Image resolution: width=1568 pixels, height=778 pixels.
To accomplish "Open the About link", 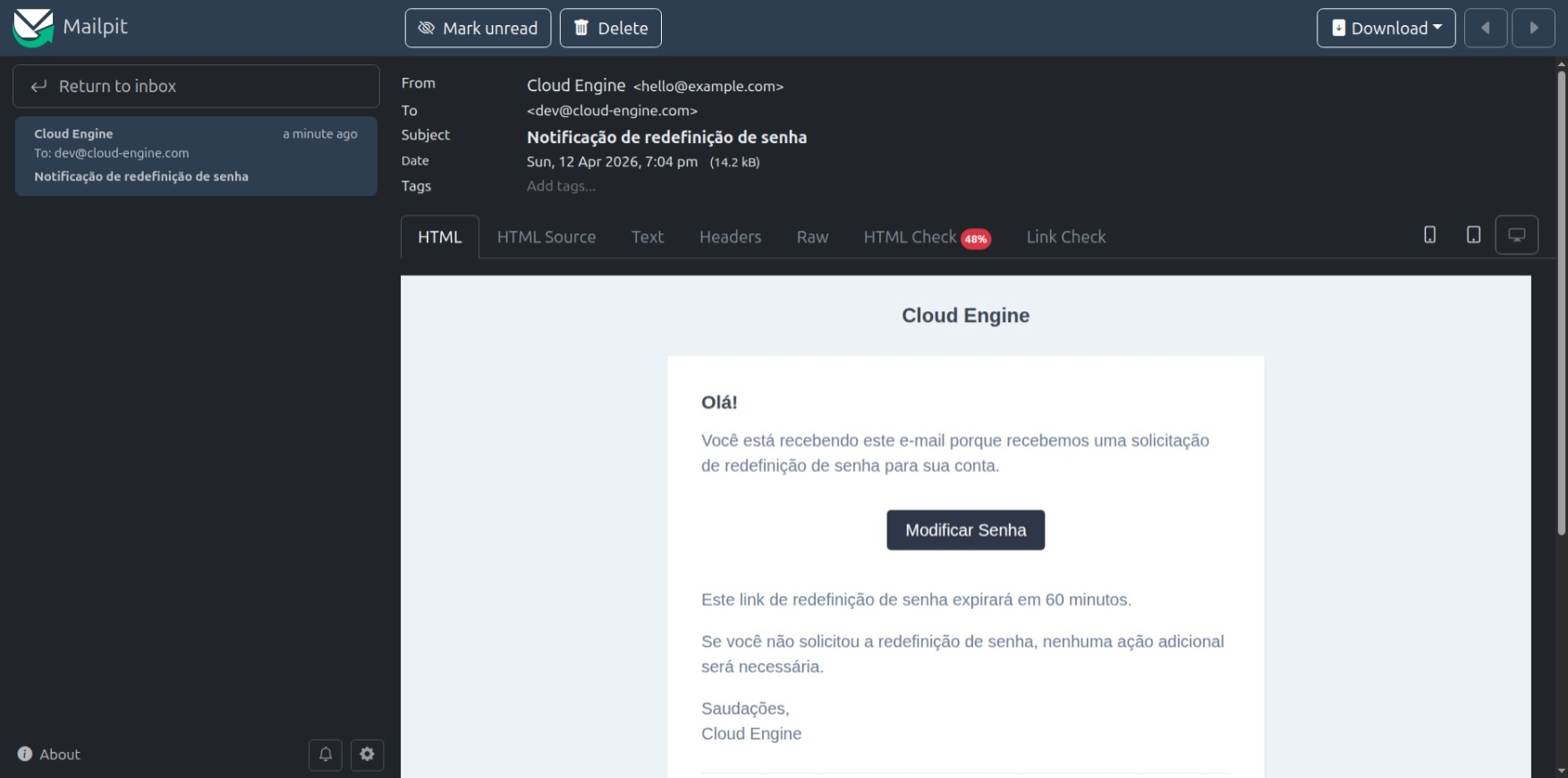I will [x=49, y=754].
